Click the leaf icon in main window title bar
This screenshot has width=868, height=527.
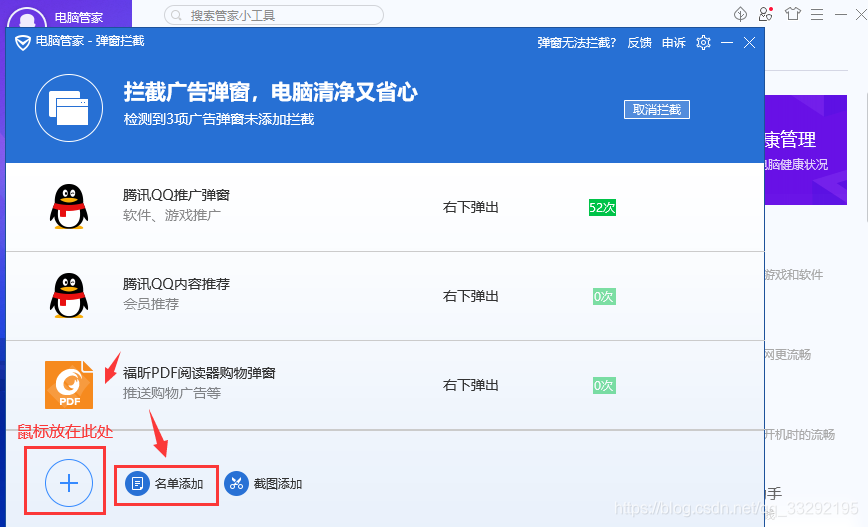coord(740,14)
